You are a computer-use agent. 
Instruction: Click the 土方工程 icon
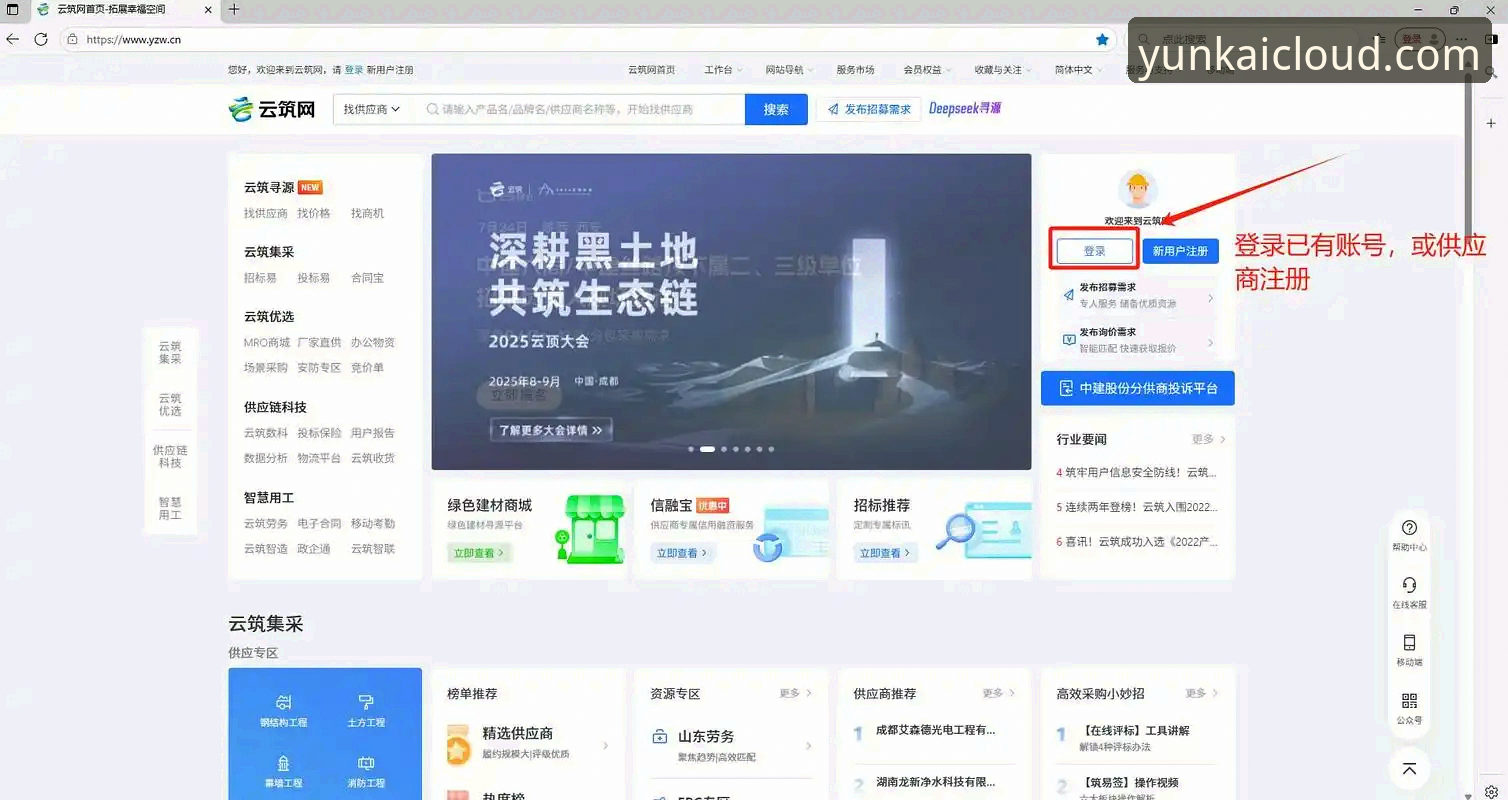(366, 702)
